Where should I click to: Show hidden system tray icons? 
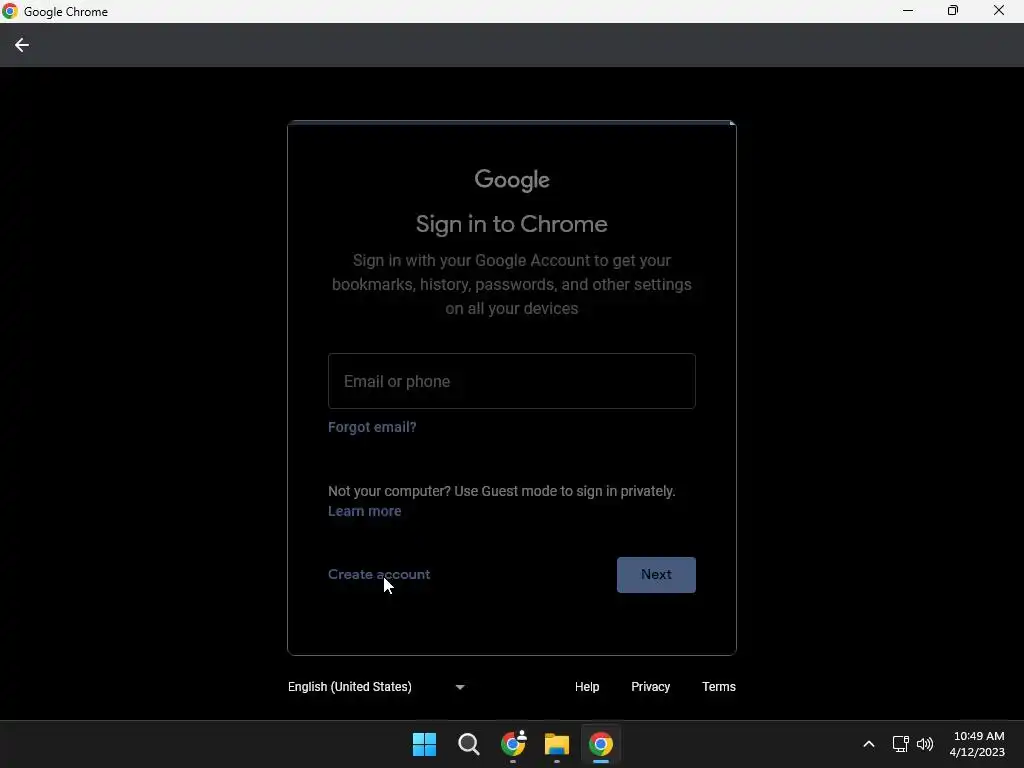869,744
